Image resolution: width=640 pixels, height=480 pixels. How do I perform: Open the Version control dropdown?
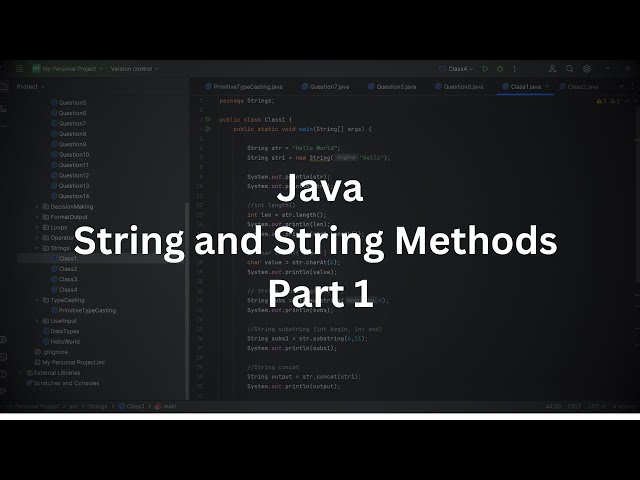coord(134,69)
